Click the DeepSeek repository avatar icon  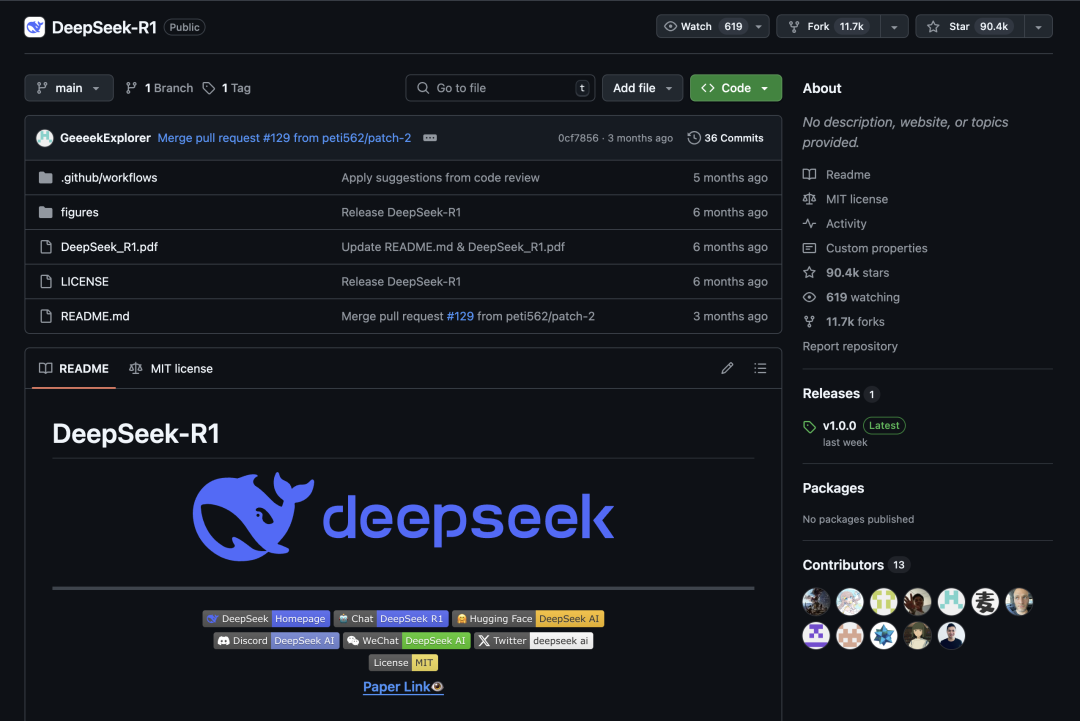(34, 27)
